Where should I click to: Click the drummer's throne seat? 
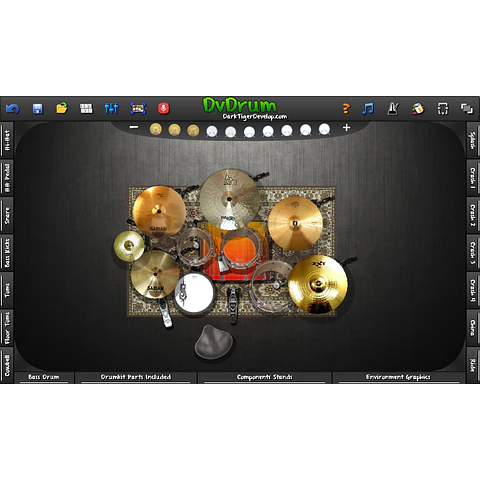(x=213, y=342)
